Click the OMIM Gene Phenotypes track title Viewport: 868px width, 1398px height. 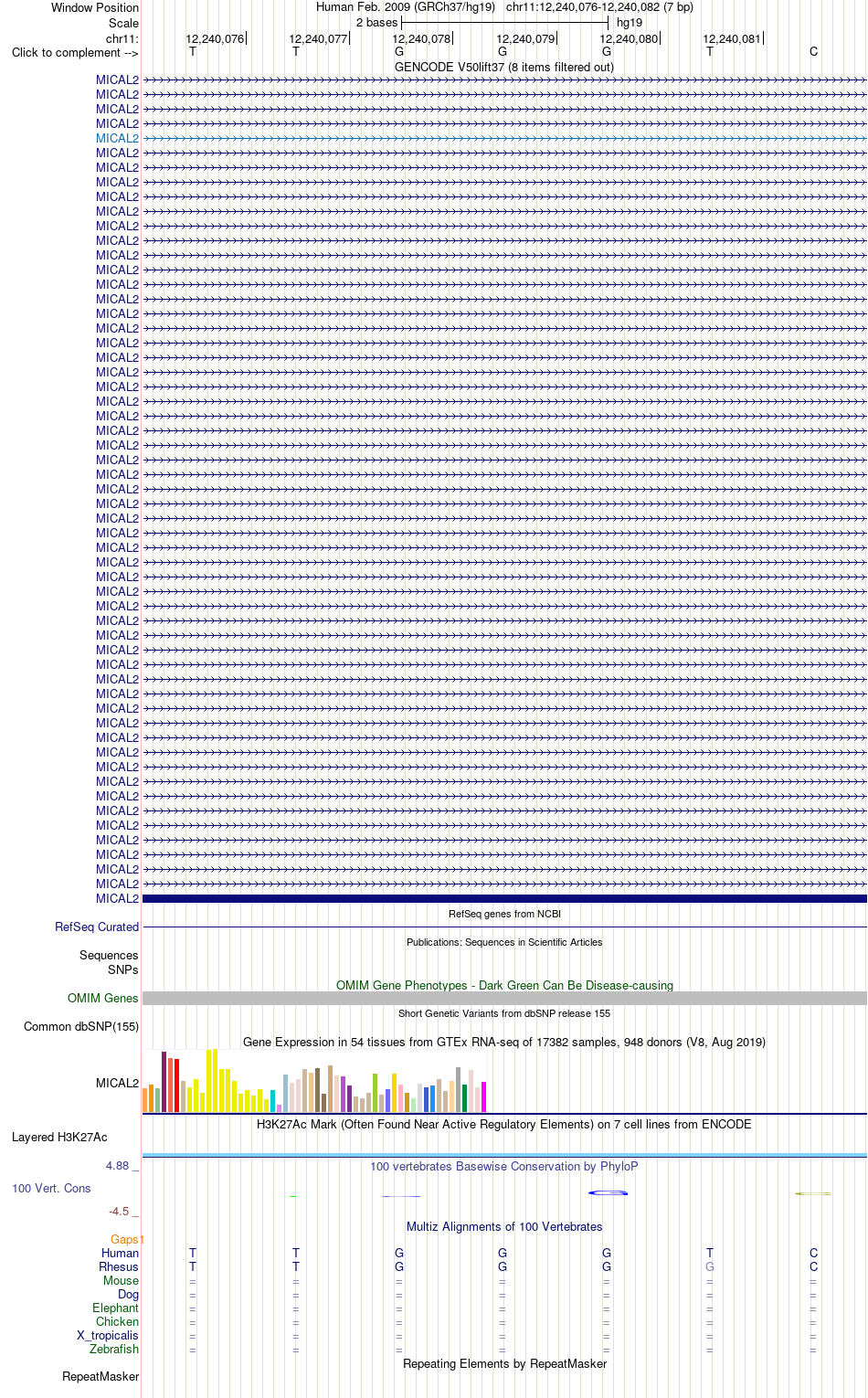coord(504,986)
